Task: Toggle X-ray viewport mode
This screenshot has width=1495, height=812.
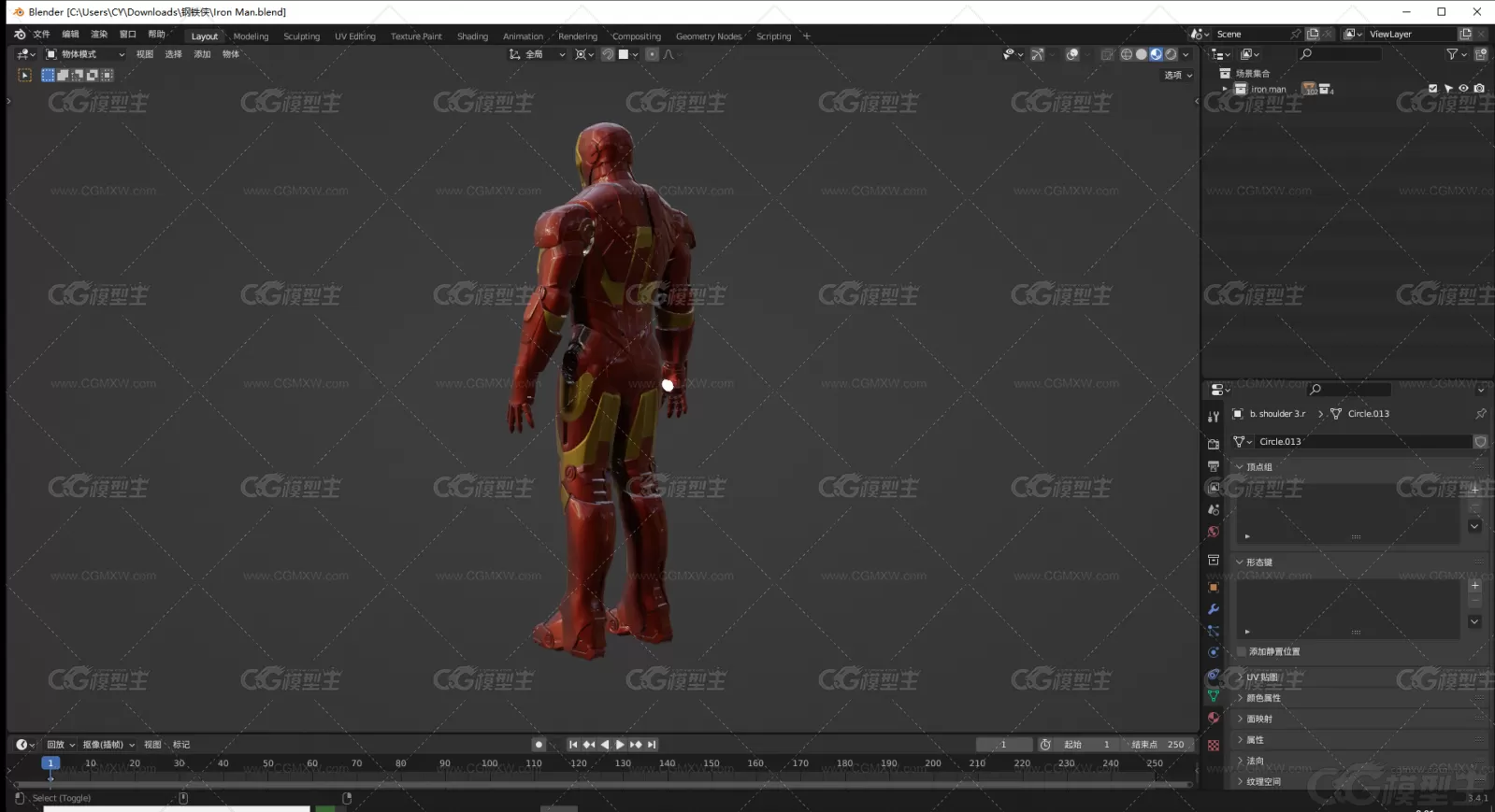Action: click(x=1107, y=54)
